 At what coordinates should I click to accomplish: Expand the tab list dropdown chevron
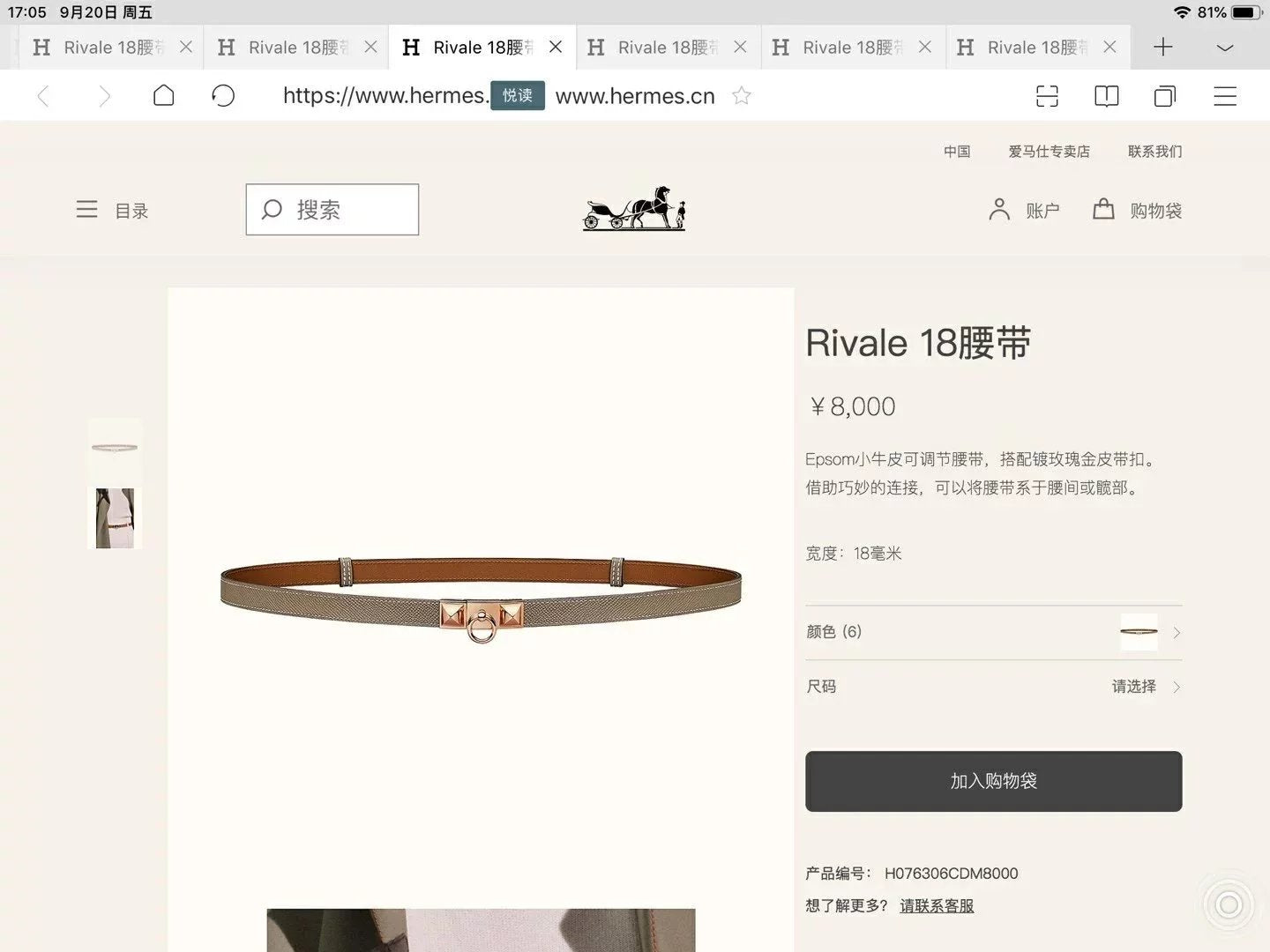coord(1225,48)
